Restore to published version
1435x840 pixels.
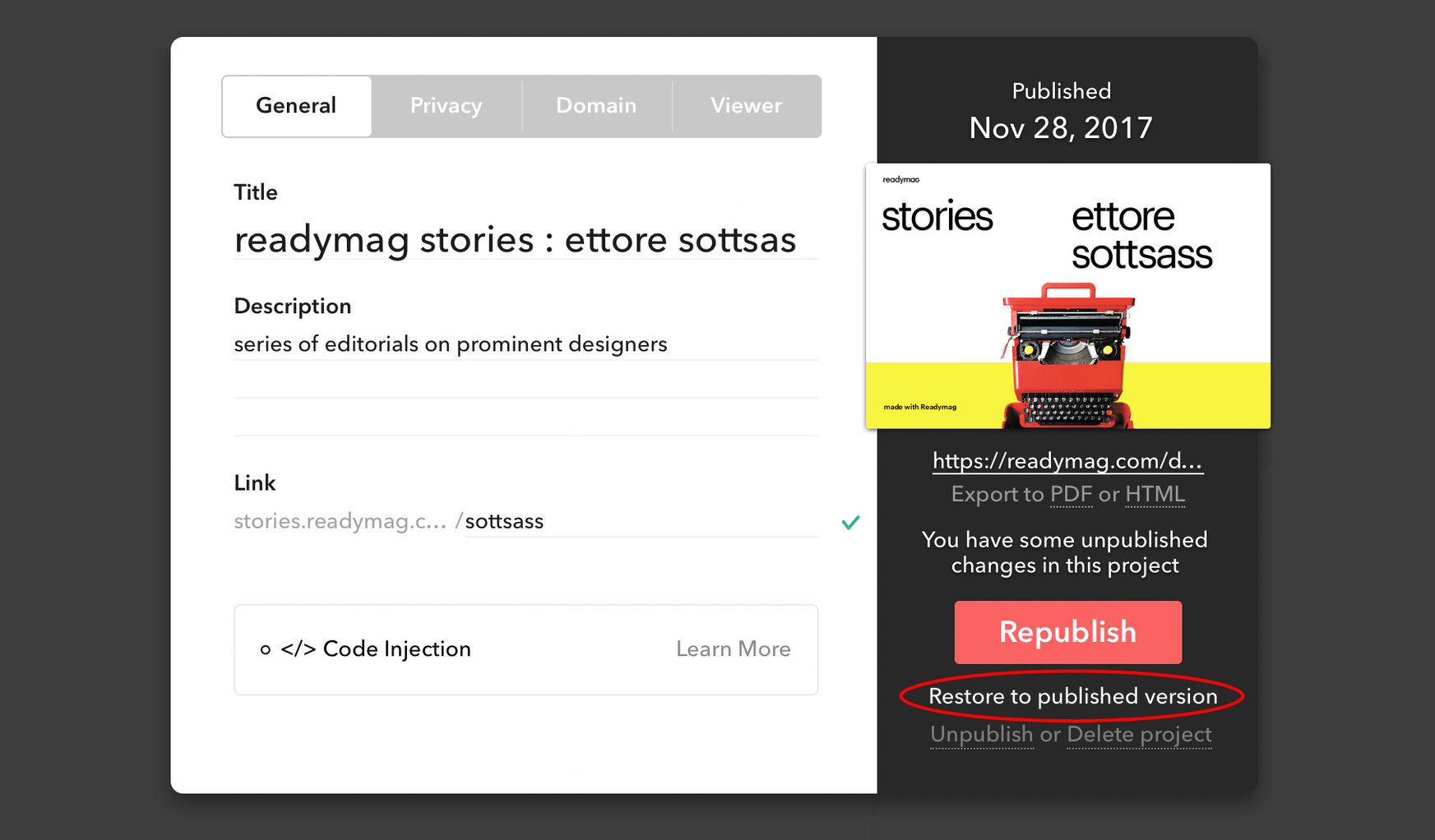[x=1072, y=696]
